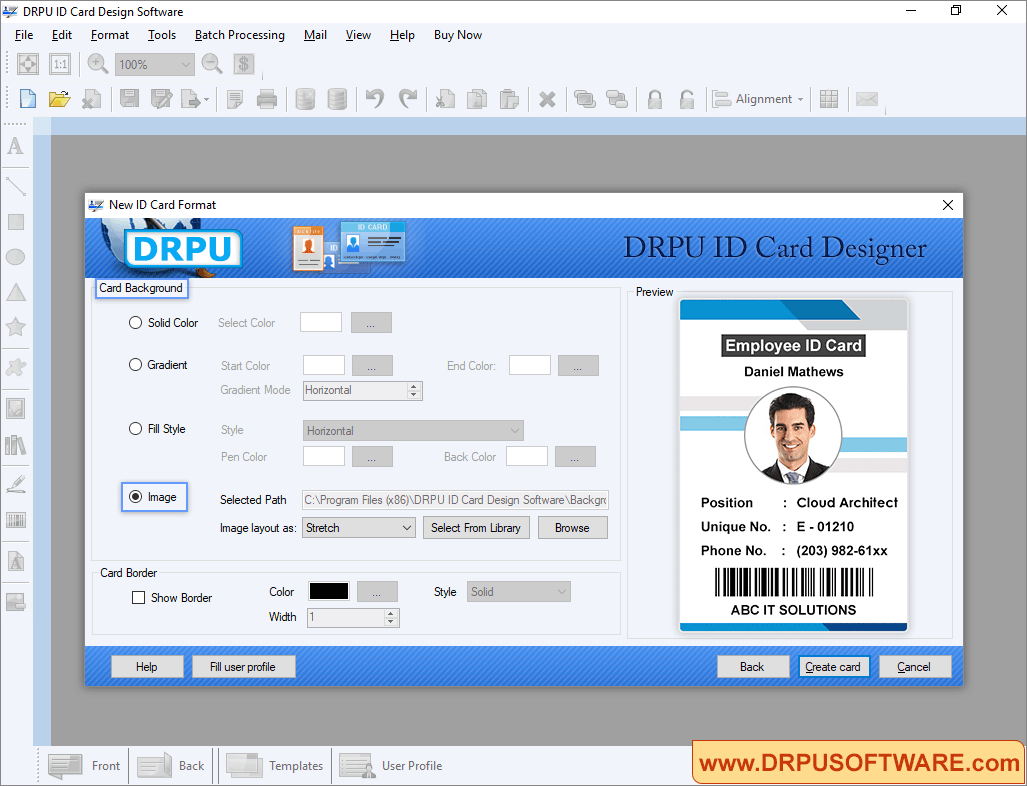Click the new document icon
The height and width of the screenshot is (786, 1027).
click(28, 99)
